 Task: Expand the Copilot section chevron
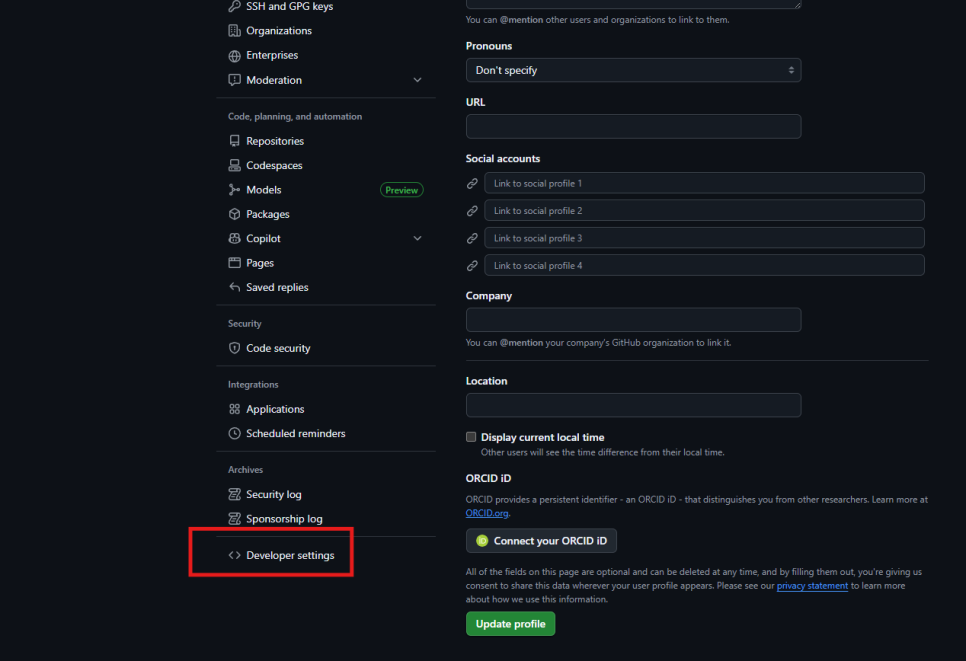click(x=418, y=238)
